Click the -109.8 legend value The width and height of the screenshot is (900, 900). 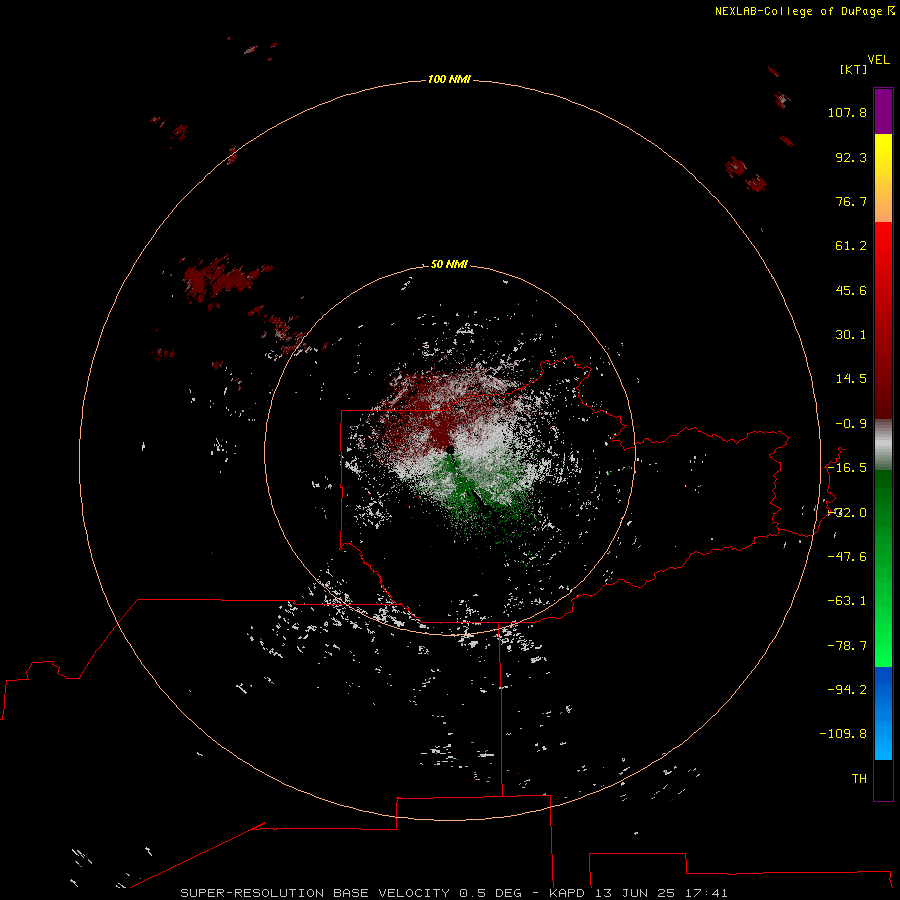[843, 734]
